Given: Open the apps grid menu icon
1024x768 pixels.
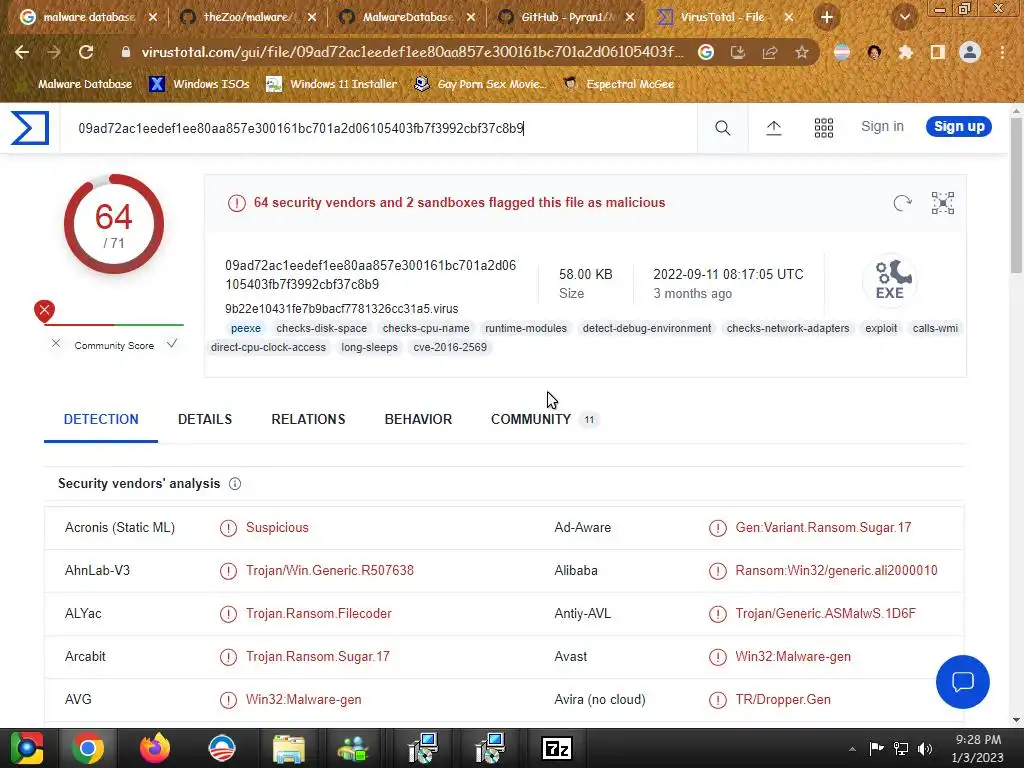Looking at the screenshot, I should coord(824,127).
